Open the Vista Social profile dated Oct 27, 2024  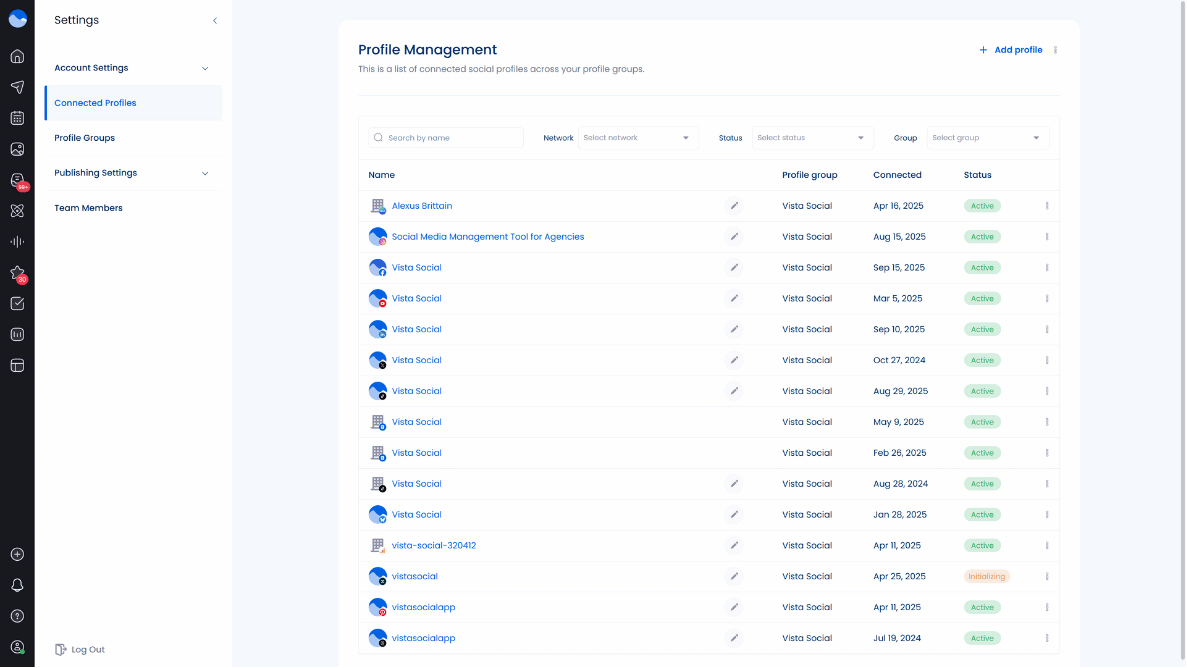pyautogui.click(x=417, y=360)
